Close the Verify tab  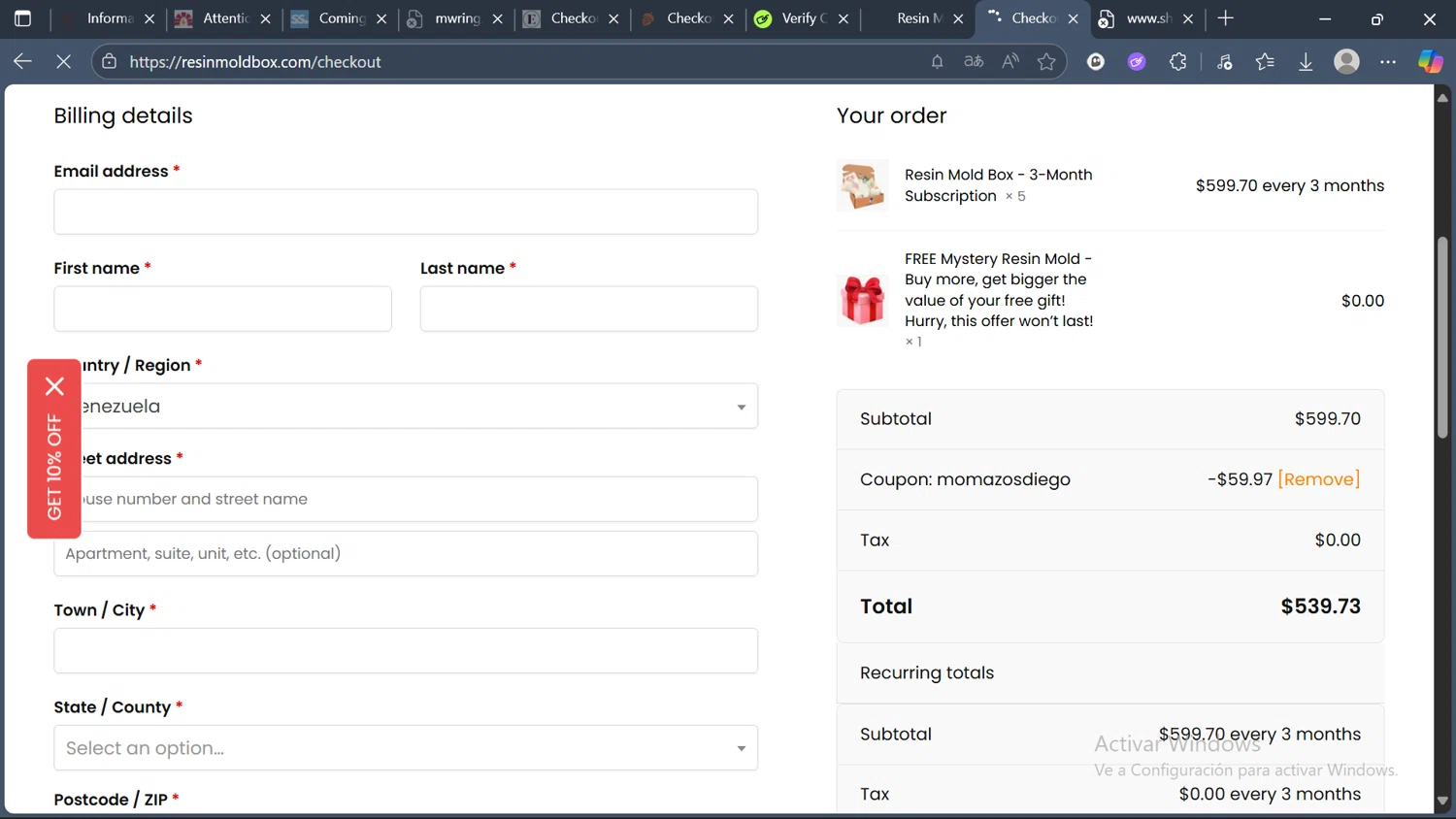(844, 18)
